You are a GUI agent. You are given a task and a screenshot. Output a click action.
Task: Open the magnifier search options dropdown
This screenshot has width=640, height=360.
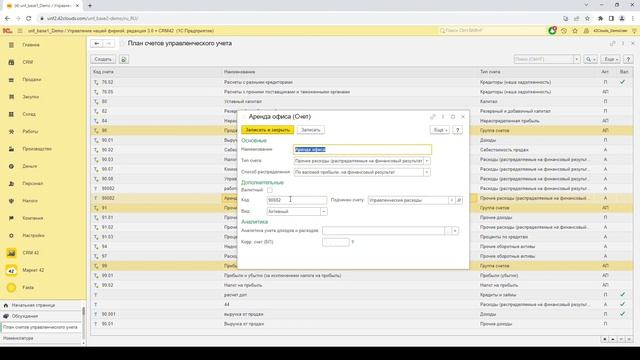590,60
